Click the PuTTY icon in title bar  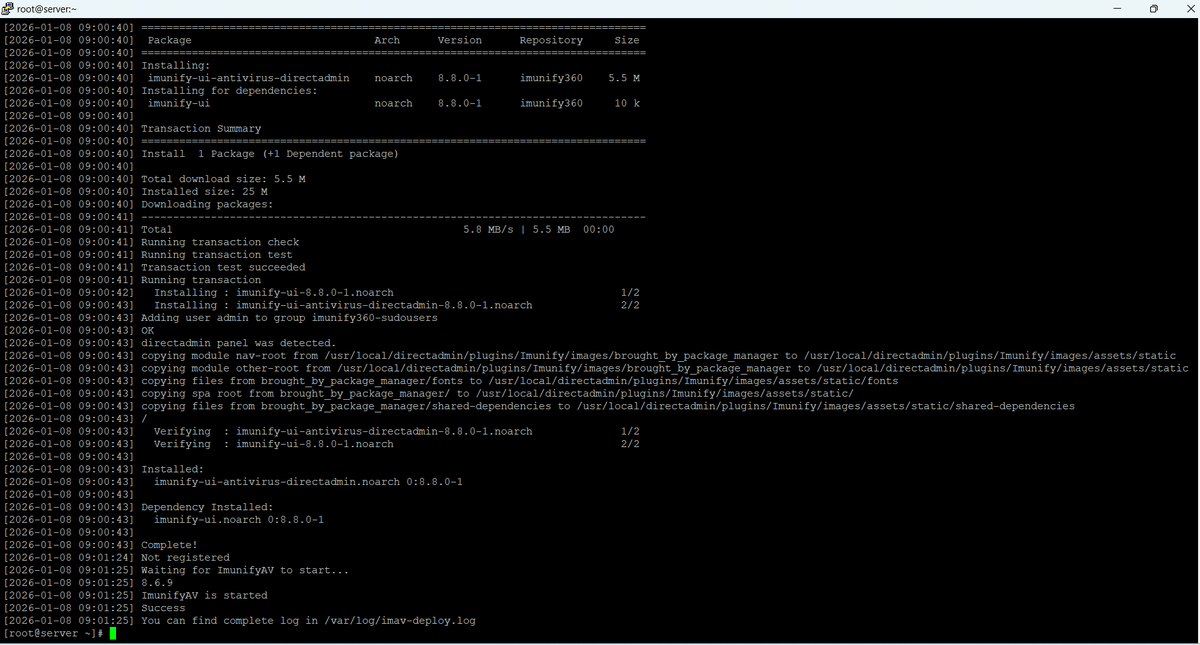tap(8, 8)
